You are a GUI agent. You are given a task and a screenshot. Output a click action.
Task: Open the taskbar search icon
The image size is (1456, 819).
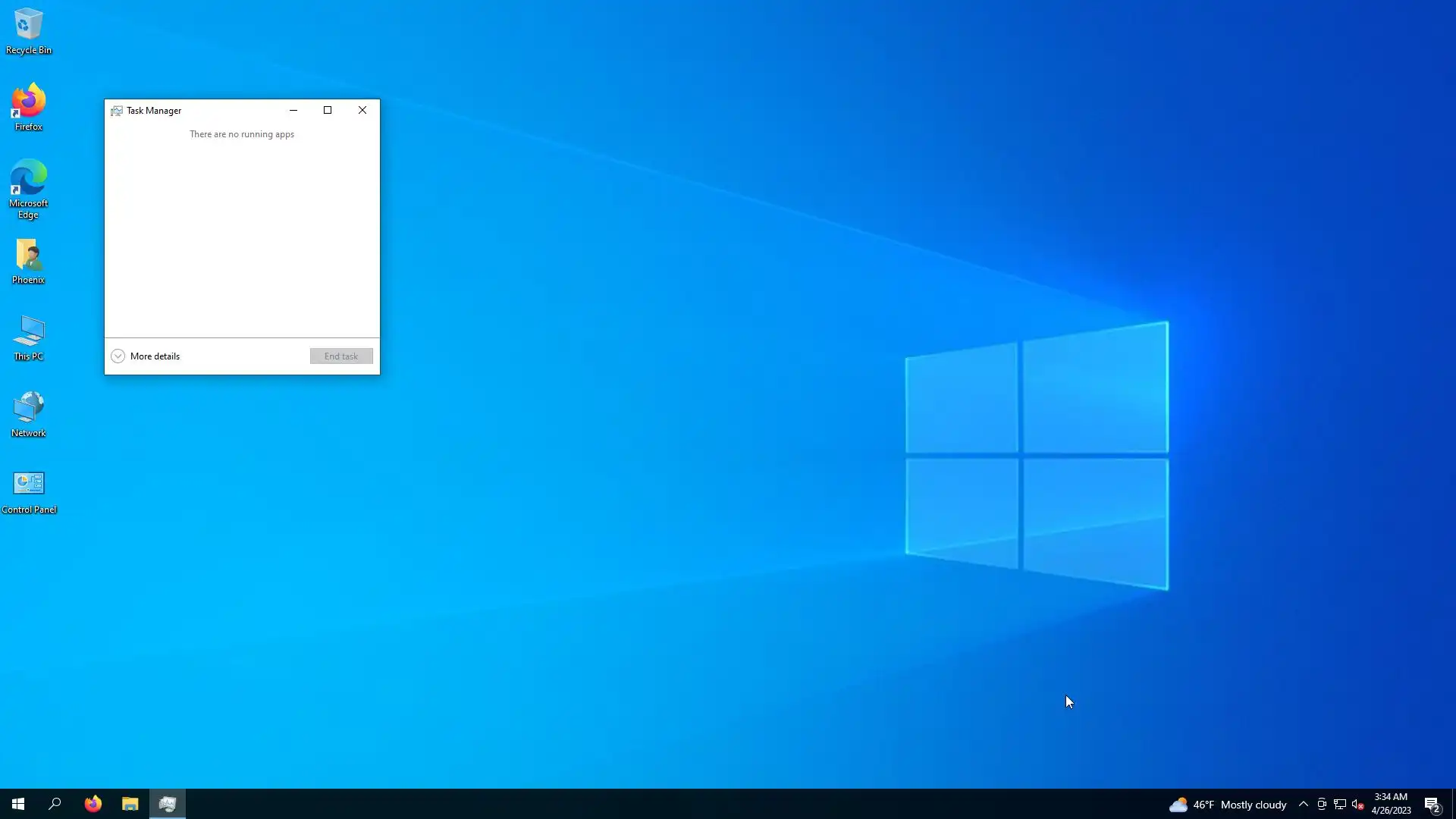click(x=55, y=804)
